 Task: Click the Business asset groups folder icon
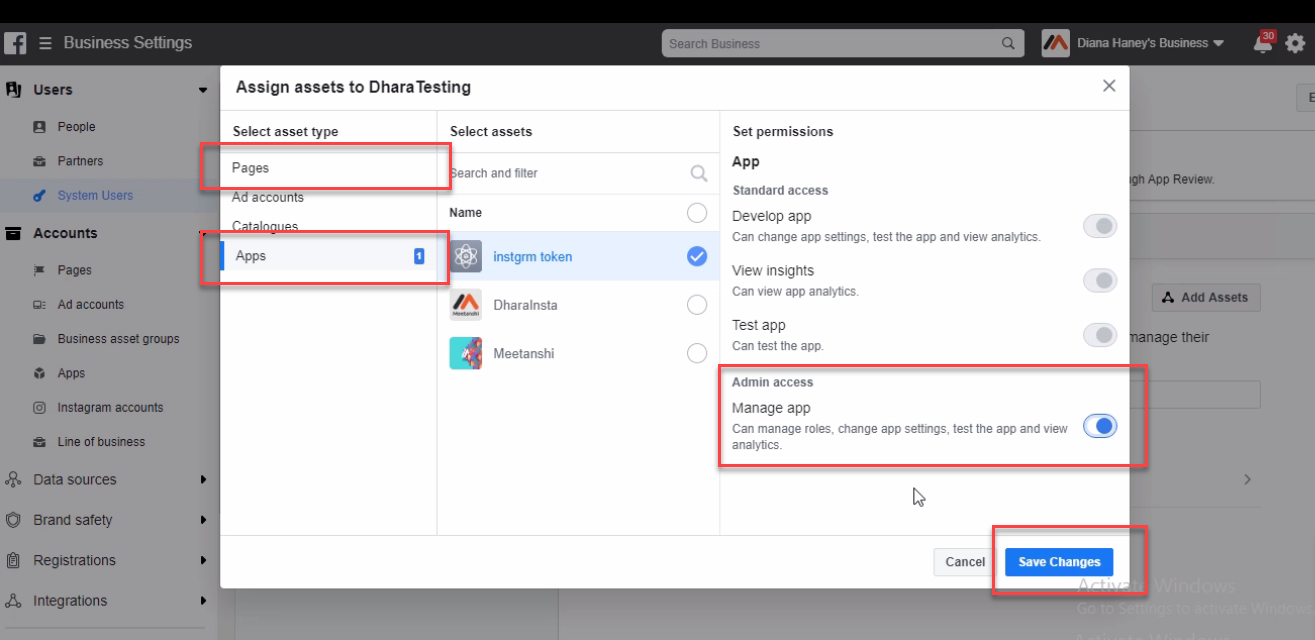point(40,339)
